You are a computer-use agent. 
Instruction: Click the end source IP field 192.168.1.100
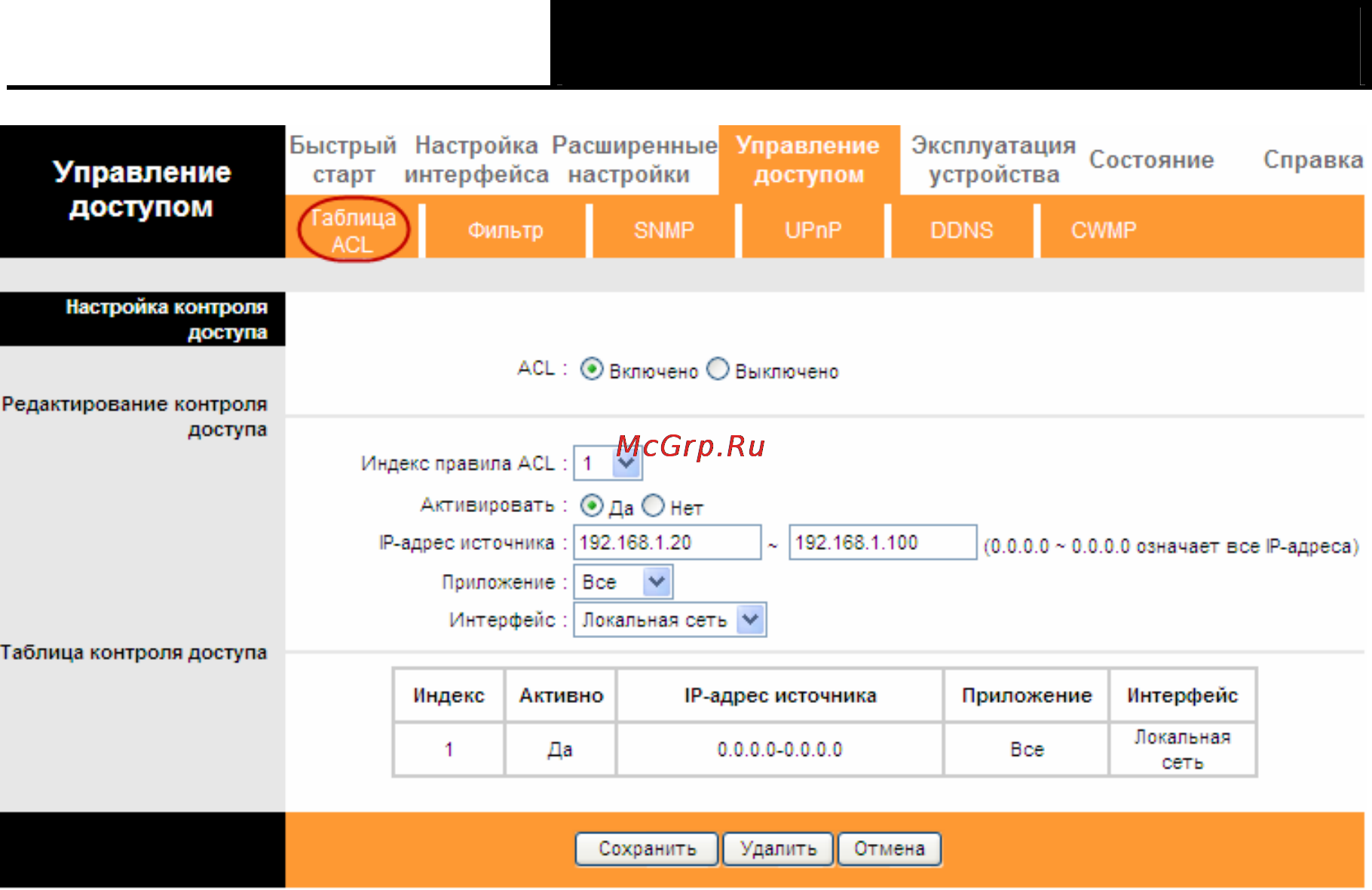click(883, 543)
